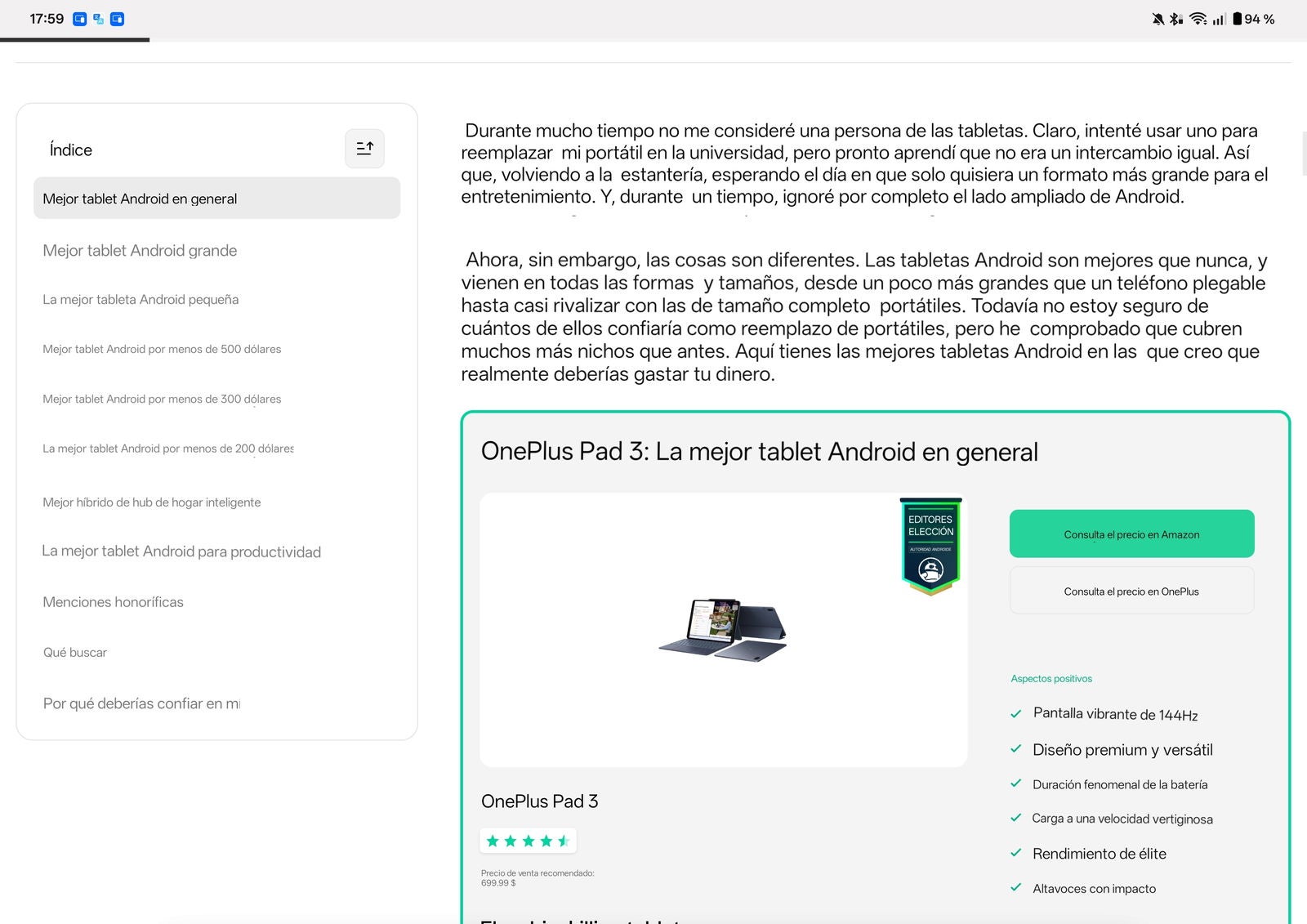Tap the OnePlus Pad 3 product image

[723, 629]
